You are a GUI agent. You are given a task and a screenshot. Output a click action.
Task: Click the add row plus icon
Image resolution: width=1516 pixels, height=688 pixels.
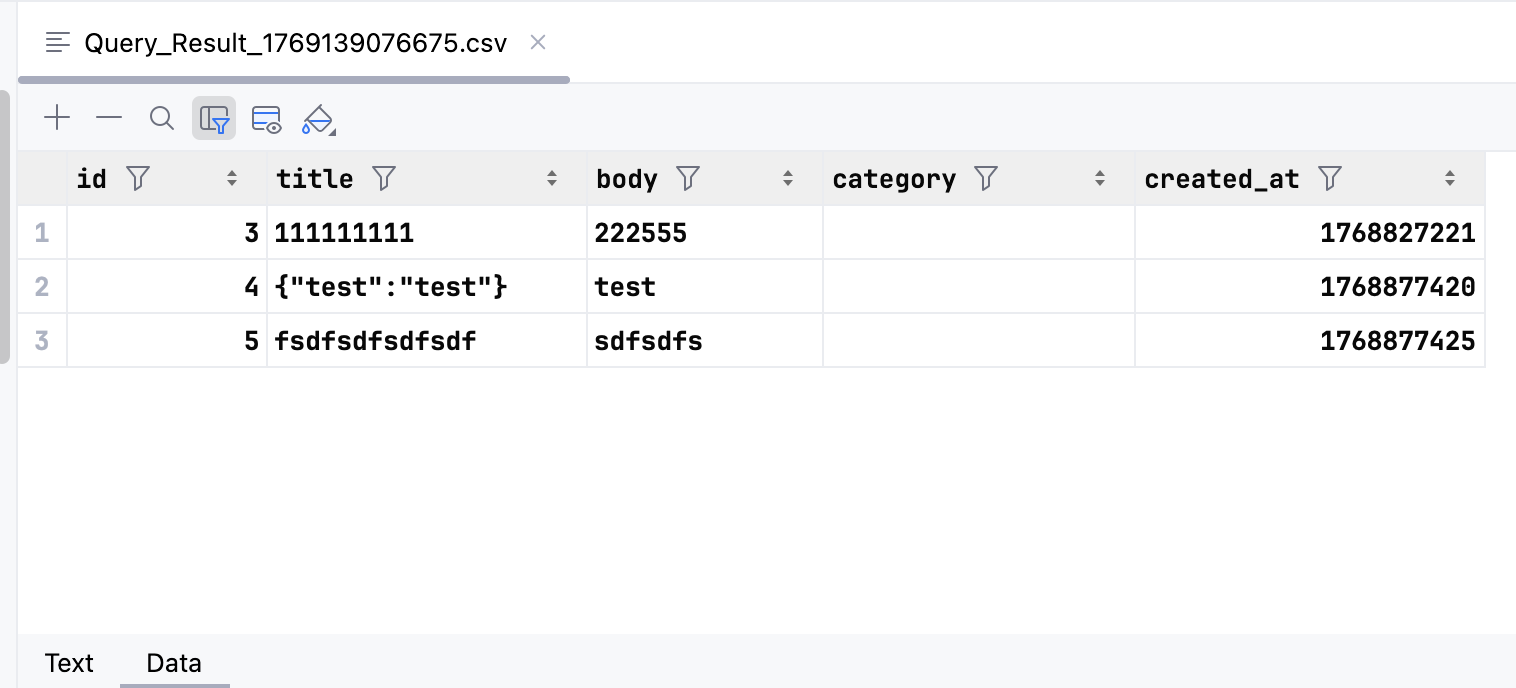coord(57,119)
